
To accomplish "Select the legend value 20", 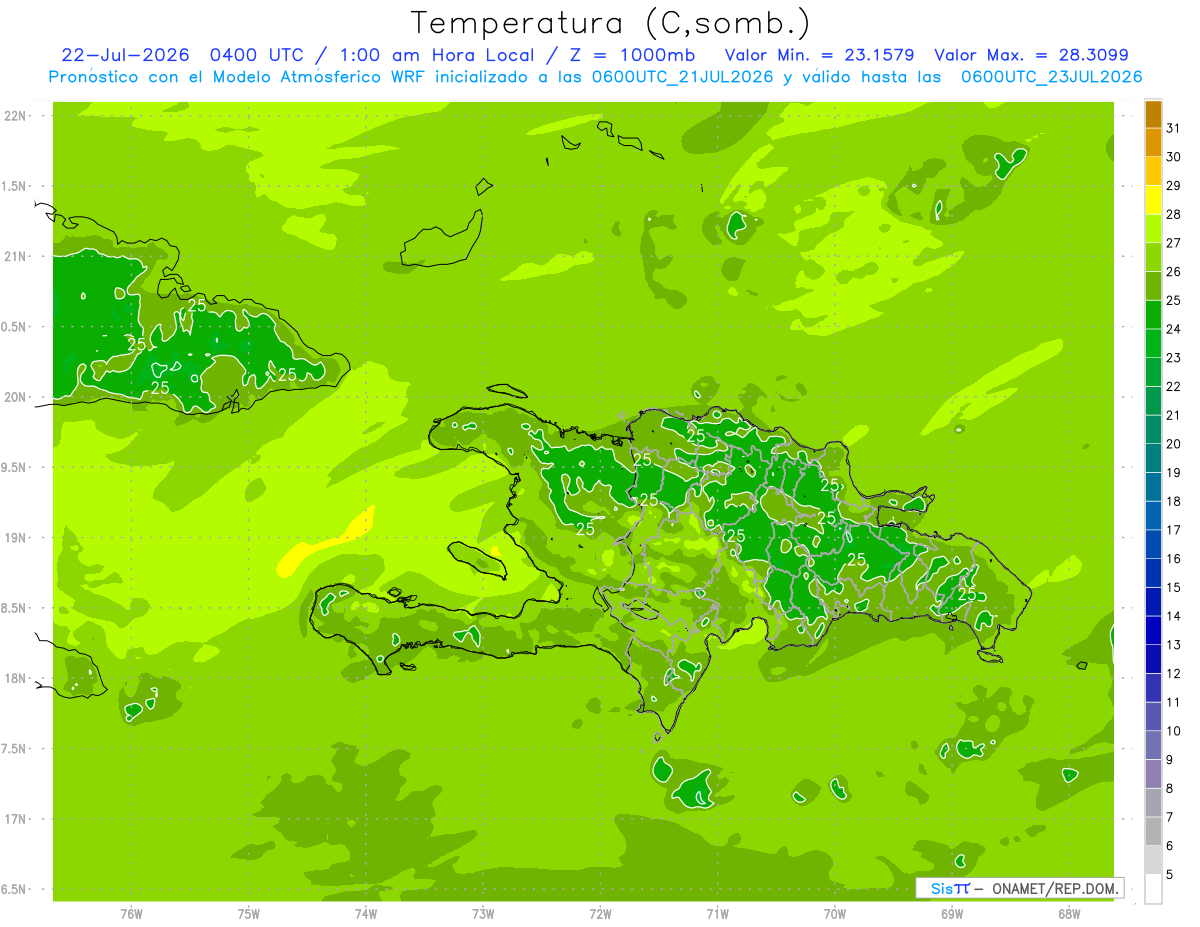I will click(1173, 444).
